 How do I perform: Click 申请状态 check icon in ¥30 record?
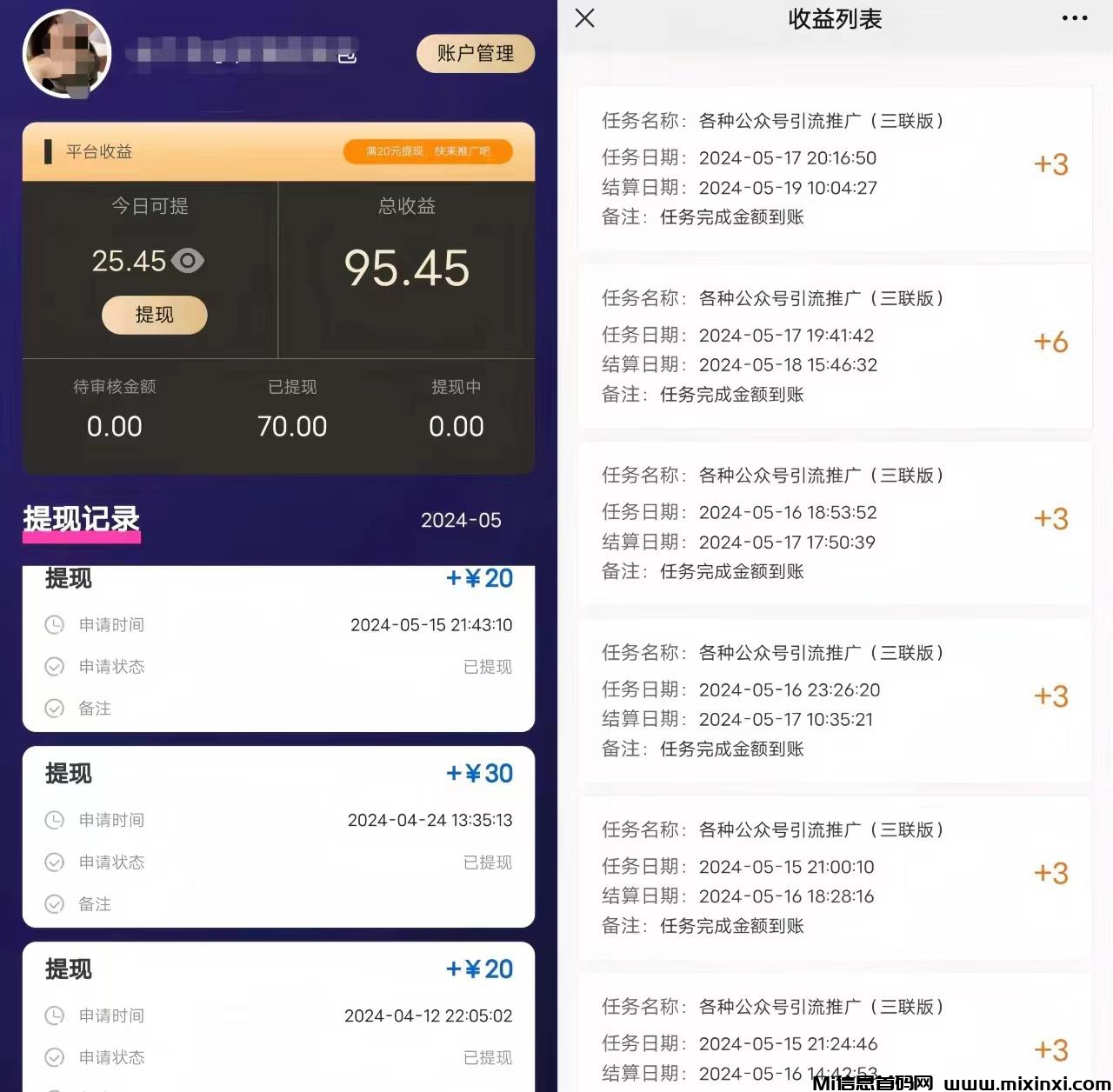point(54,862)
